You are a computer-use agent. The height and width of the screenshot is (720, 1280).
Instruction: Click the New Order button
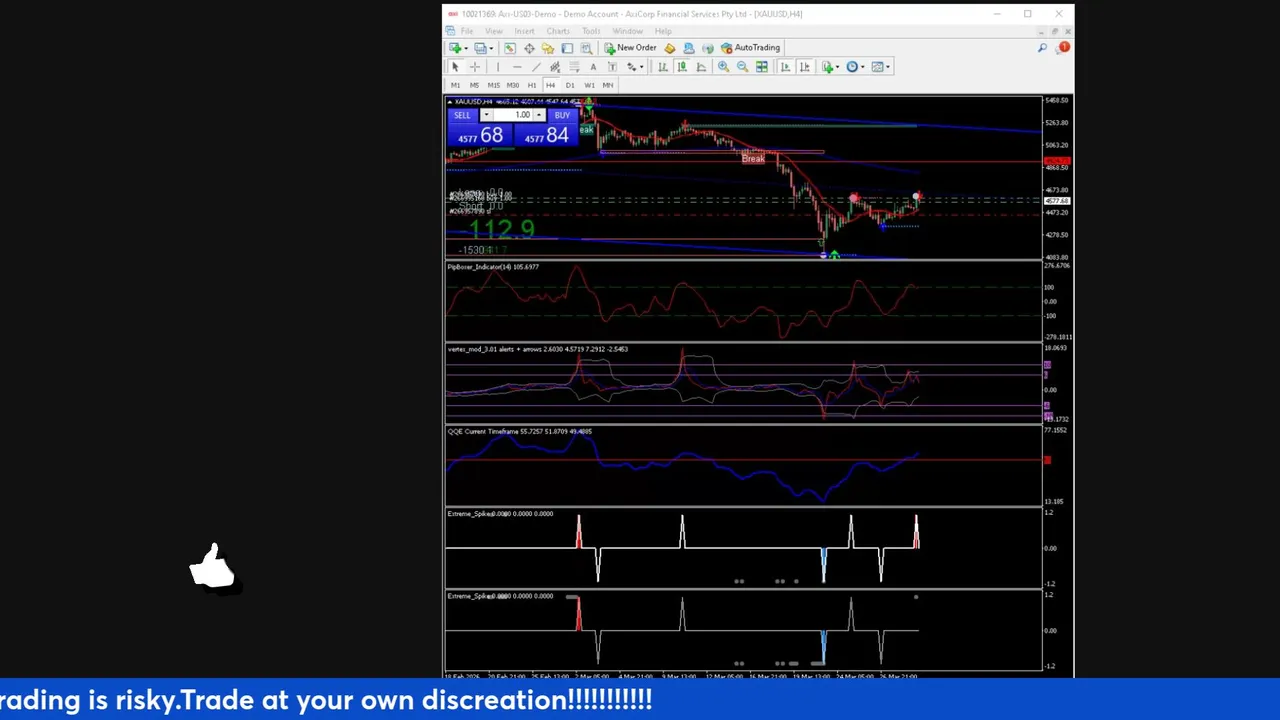pyautogui.click(x=630, y=48)
